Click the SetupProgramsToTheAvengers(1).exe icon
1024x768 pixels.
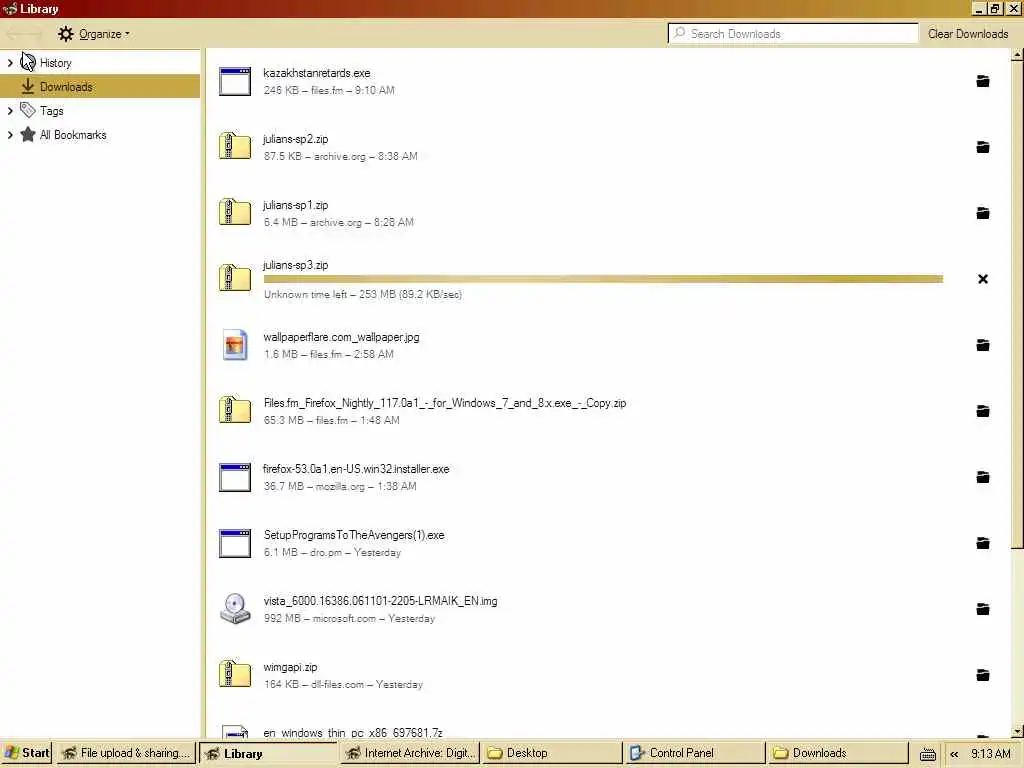point(234,543)
